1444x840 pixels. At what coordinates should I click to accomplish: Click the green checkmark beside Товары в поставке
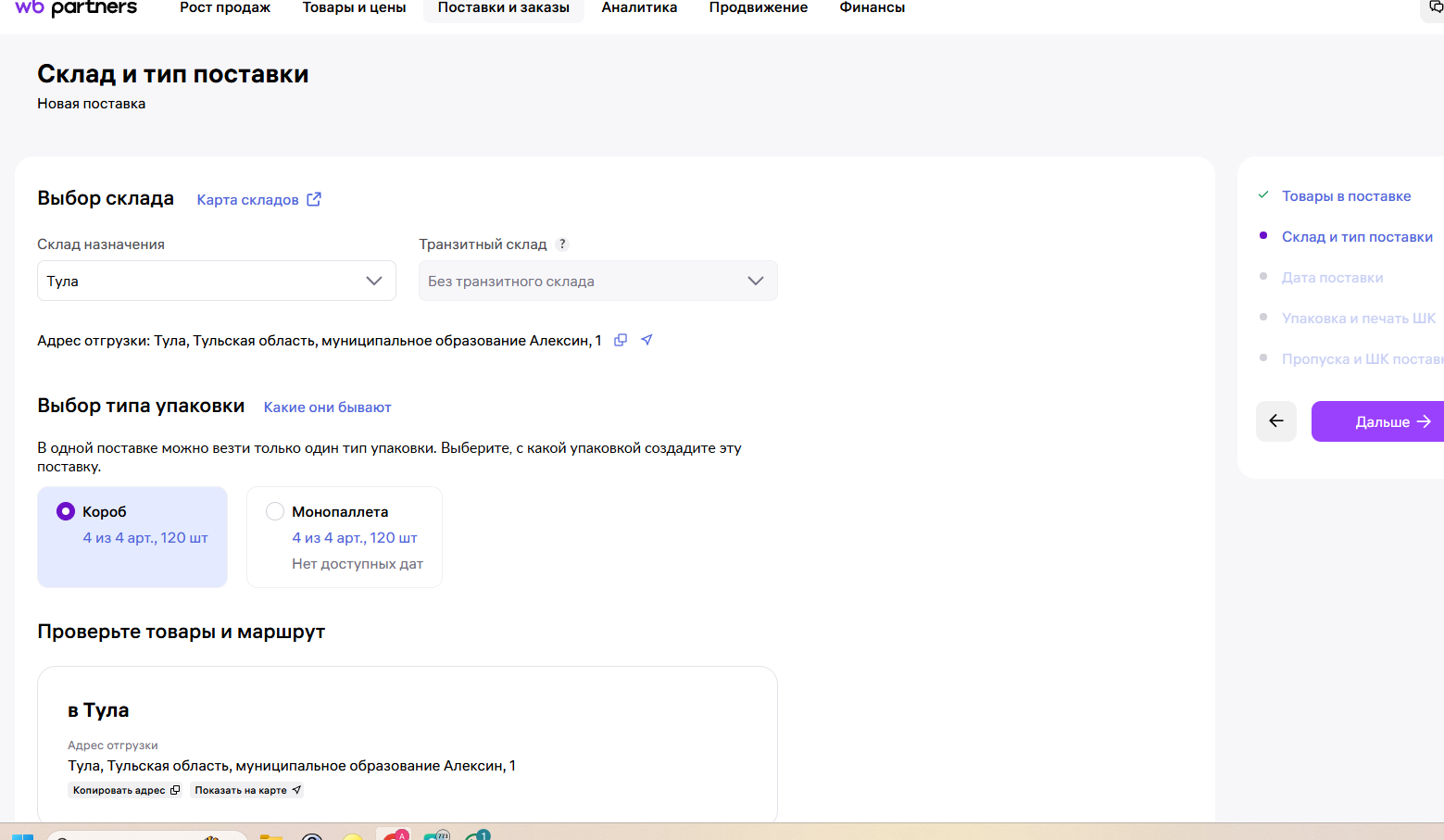pos(1263,195)
